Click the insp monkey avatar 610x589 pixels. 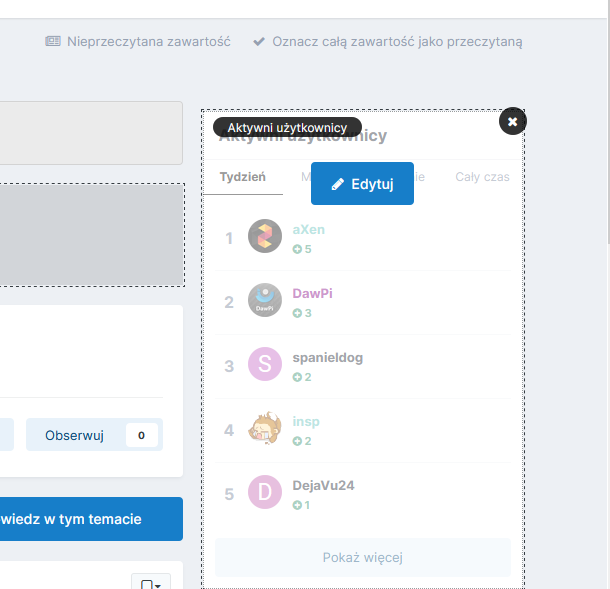[x=265, y=429]
